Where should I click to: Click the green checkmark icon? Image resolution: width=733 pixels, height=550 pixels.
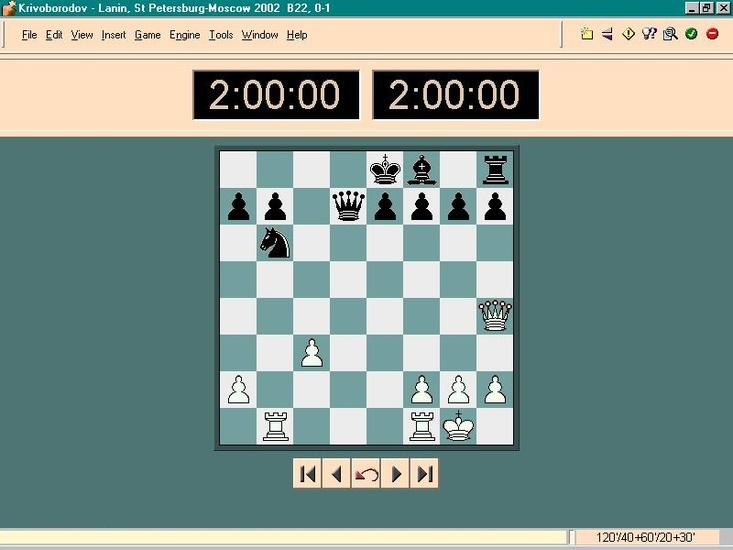pyautogui.click(x=691, y=34)
